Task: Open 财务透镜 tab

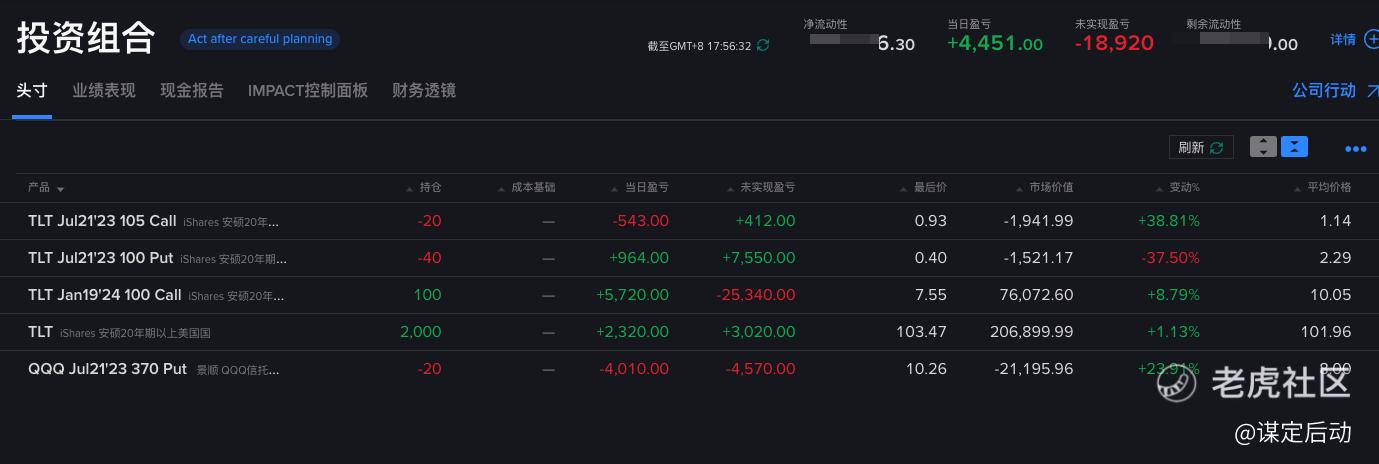Action: coord(424,90)
